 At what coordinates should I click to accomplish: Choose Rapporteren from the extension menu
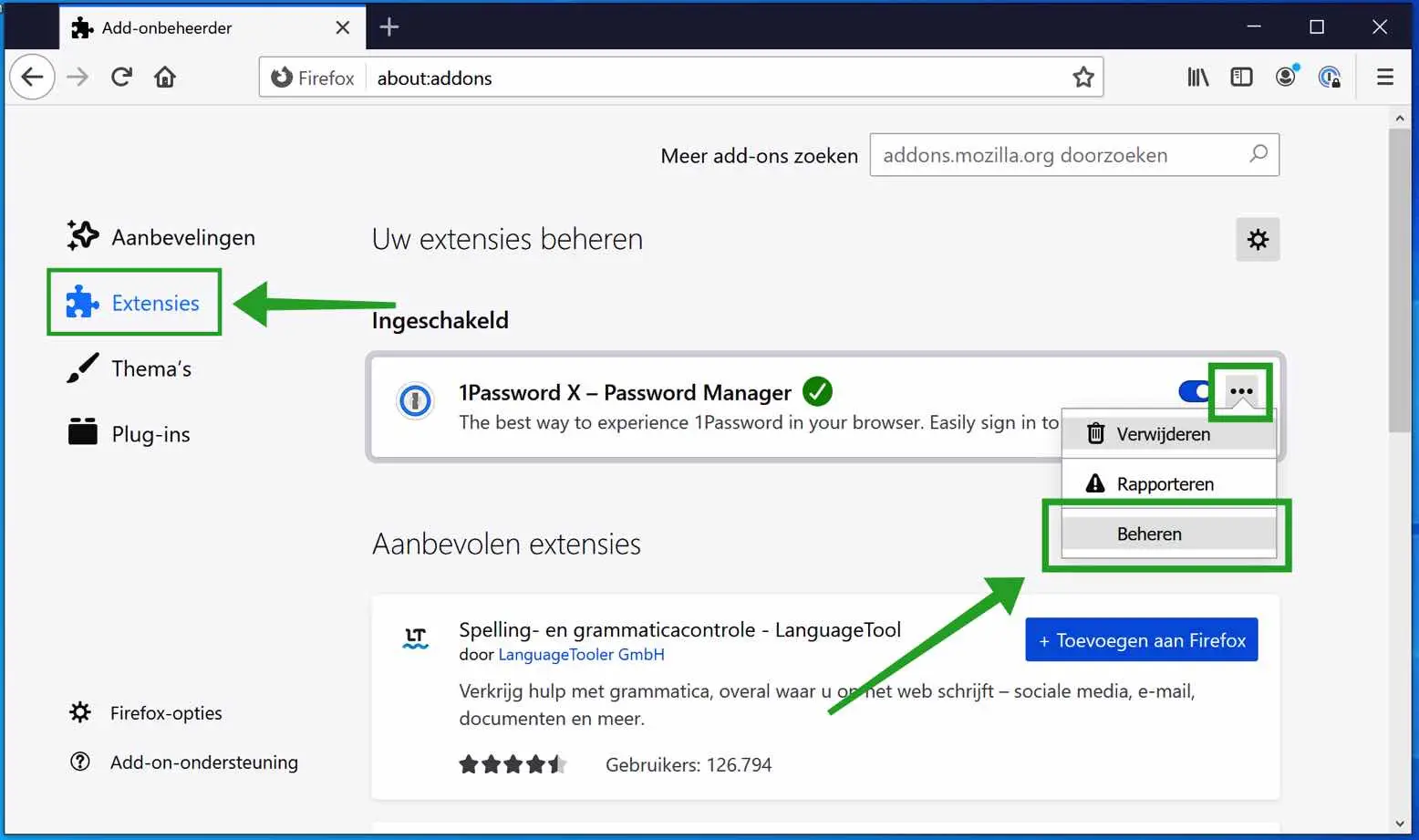[1168, 483]
